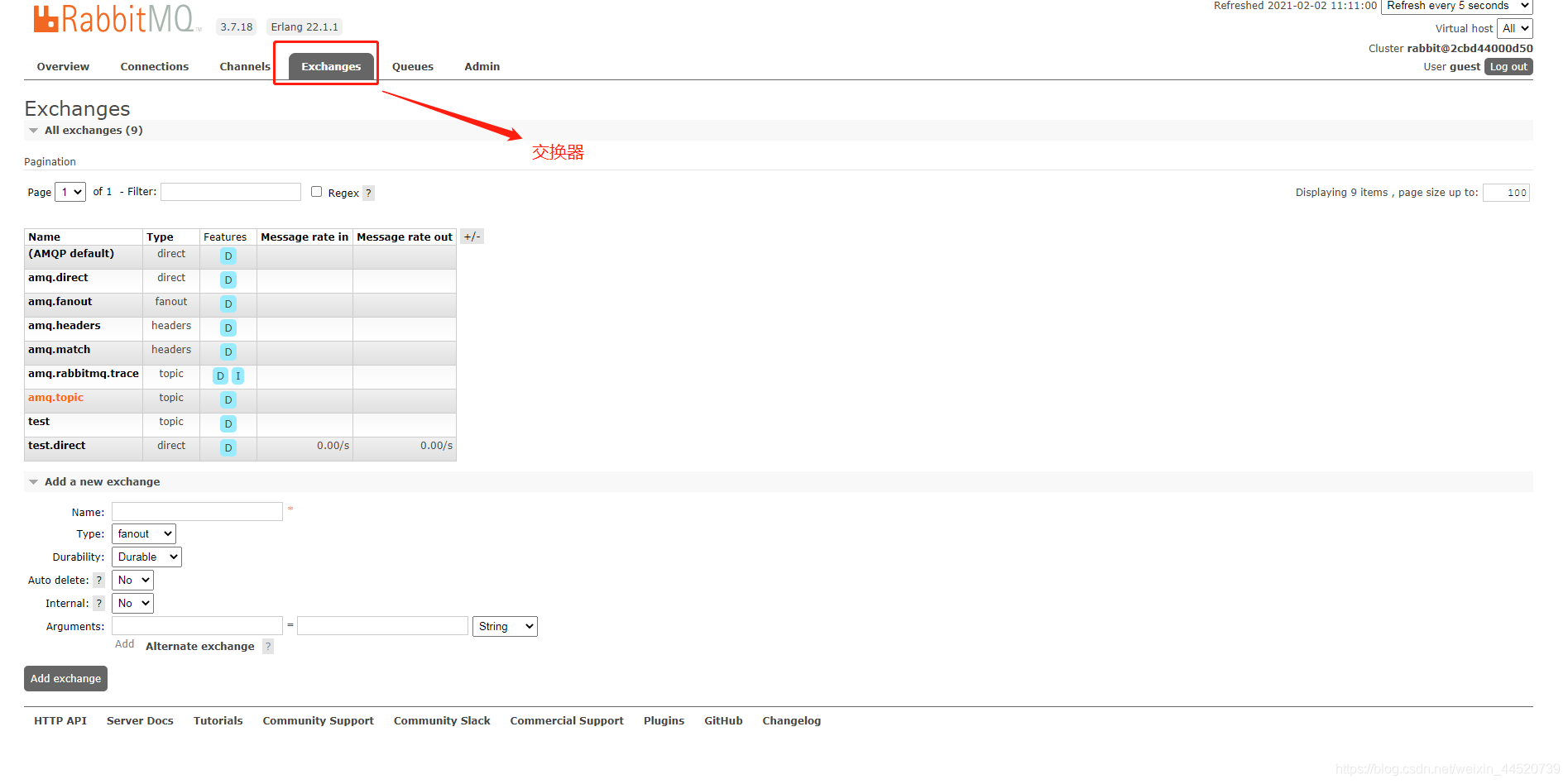Open the GitHub footer link
Image resolution: width=1568 pixels, height=784 pixels.
pos(724,720)
